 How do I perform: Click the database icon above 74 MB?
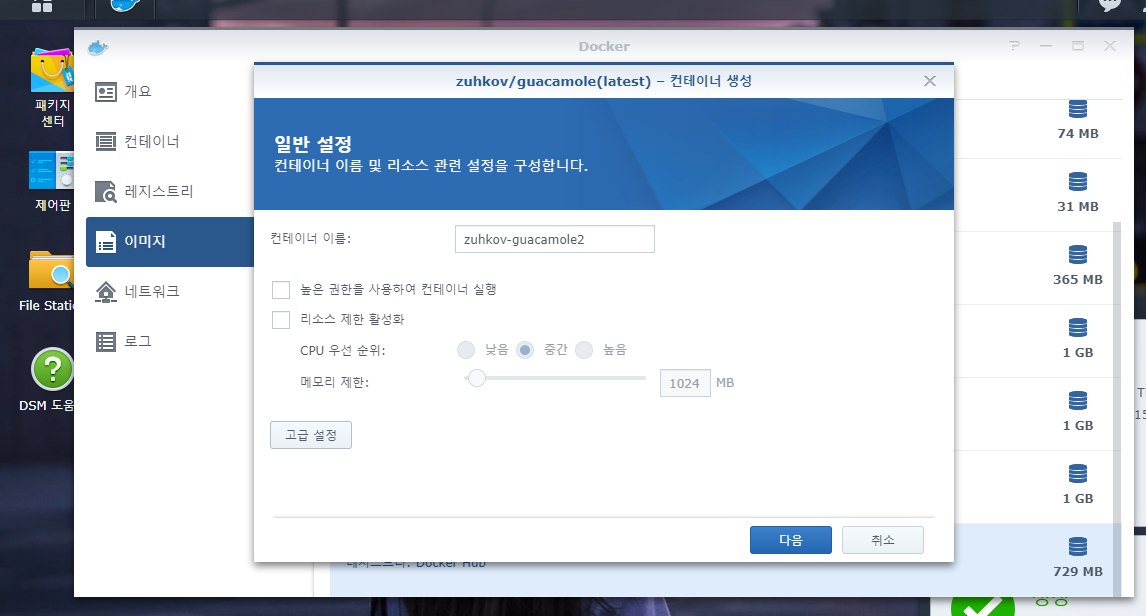click(1078, 109)
